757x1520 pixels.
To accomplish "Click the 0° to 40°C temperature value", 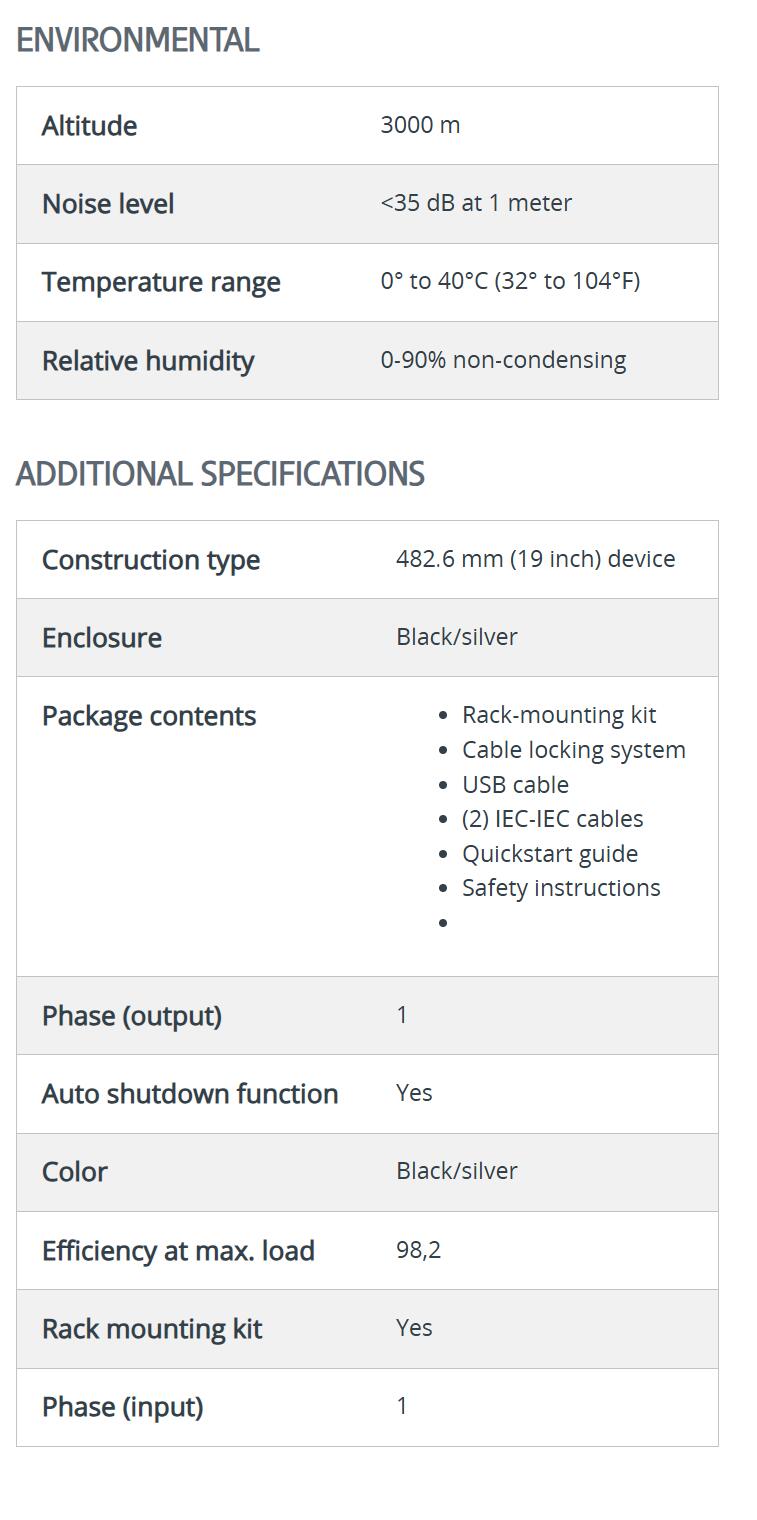I will click(510, 281).
